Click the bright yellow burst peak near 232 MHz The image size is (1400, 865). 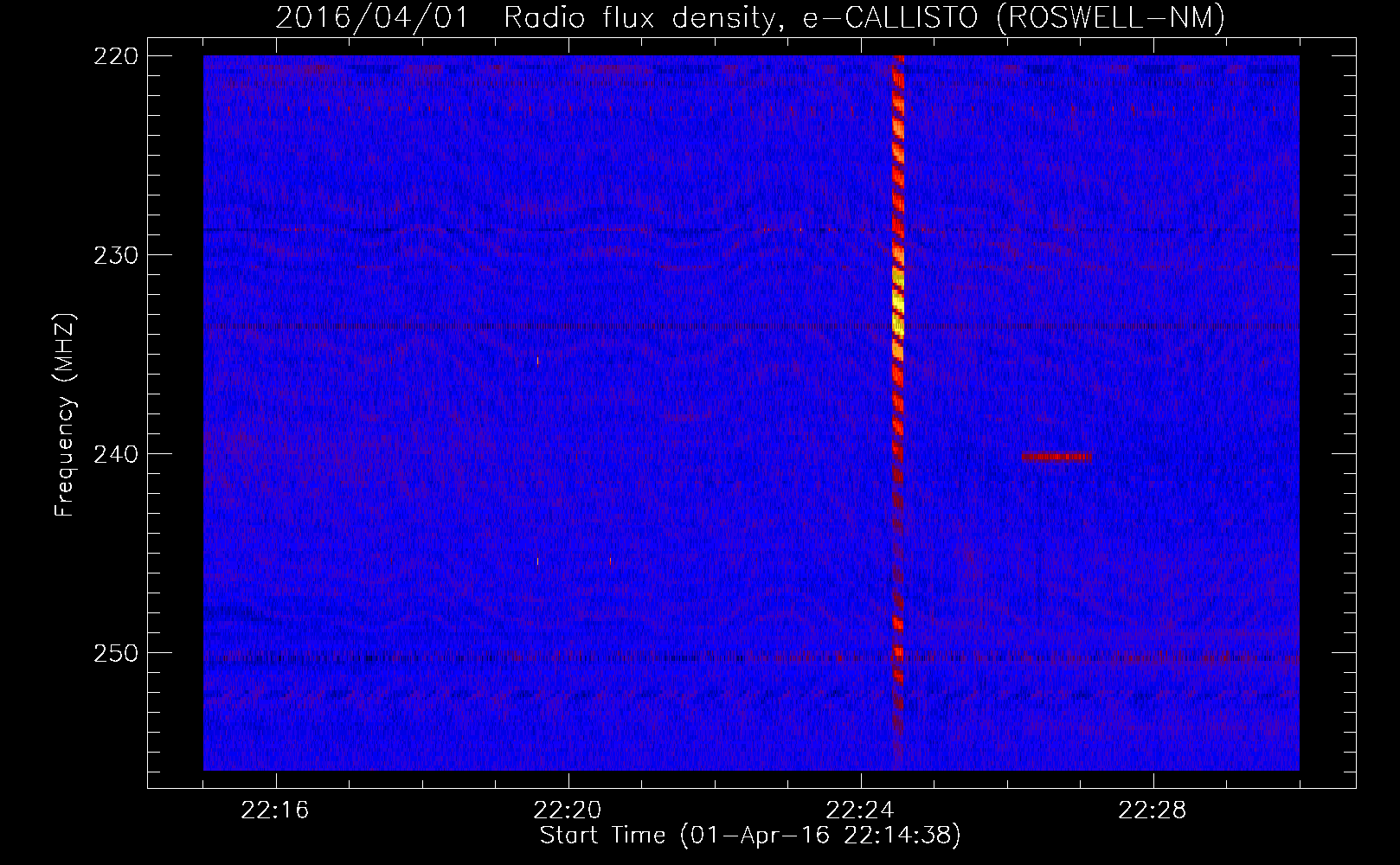[x=898, y=303]
